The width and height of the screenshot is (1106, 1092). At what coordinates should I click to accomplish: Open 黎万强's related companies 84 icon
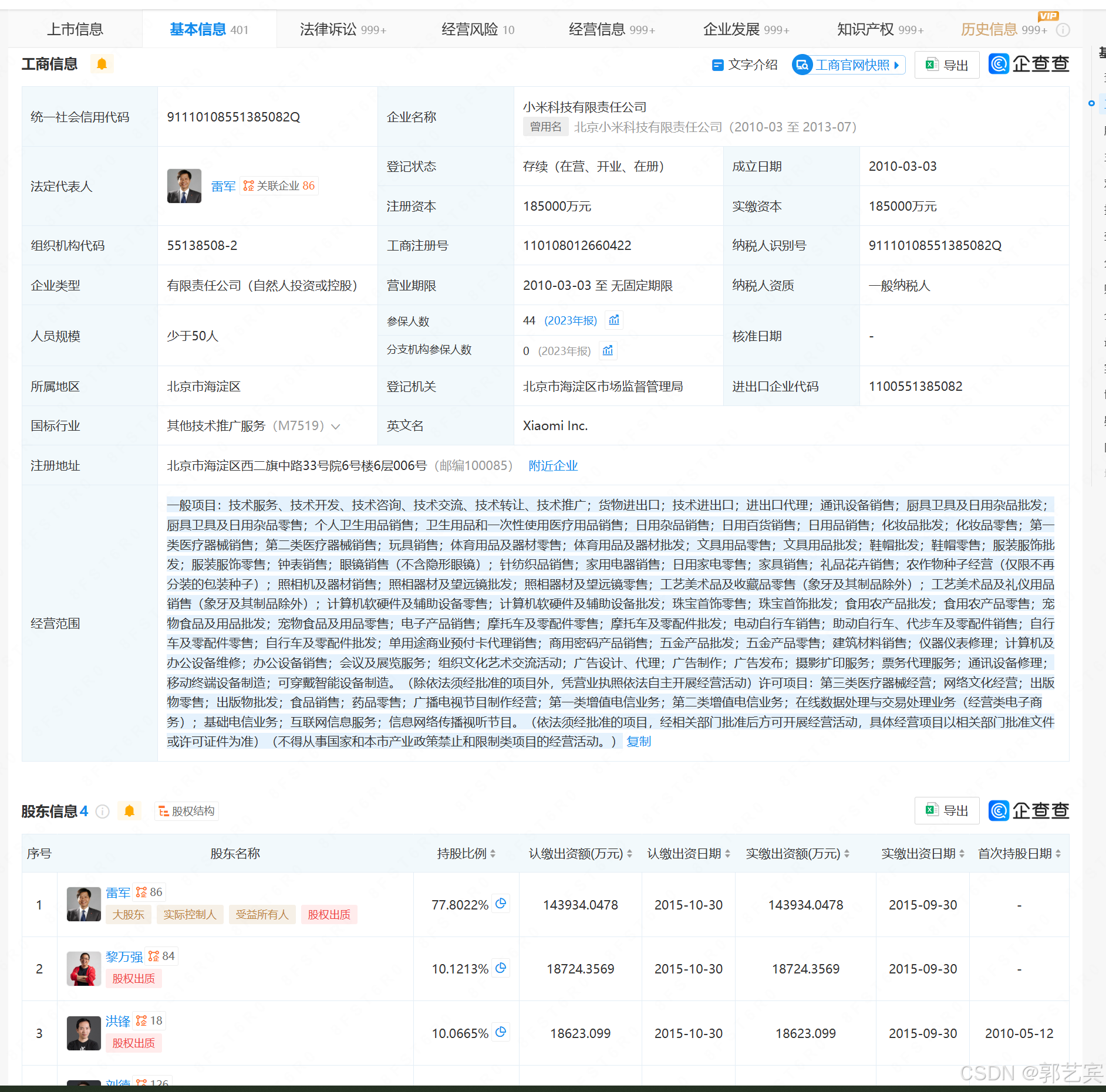161,956
